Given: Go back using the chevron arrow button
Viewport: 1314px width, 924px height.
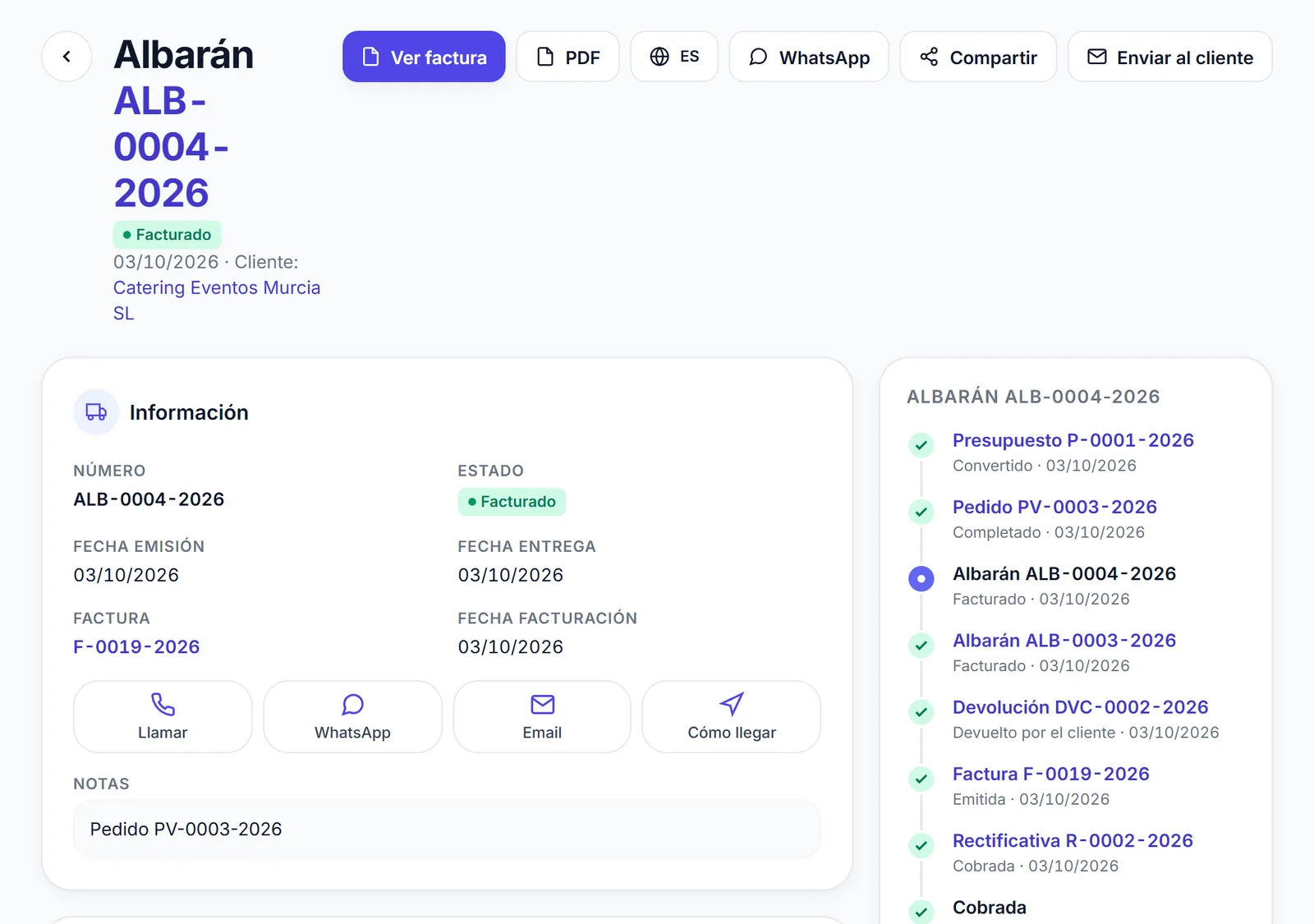Looking at the screenshot, I should 67,57.
